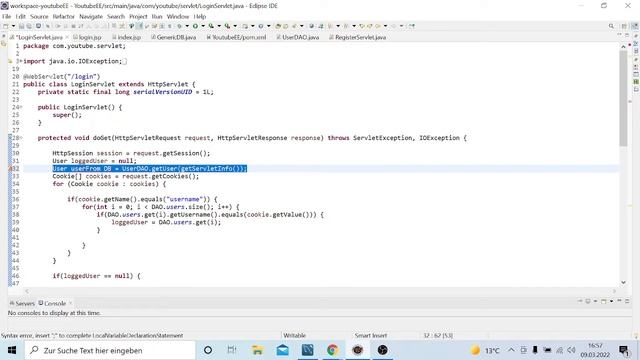The width and height of the screenshot is (640, 360).
Task: Open the File menu
Action: pyautogui.click(x=7, y=16)
